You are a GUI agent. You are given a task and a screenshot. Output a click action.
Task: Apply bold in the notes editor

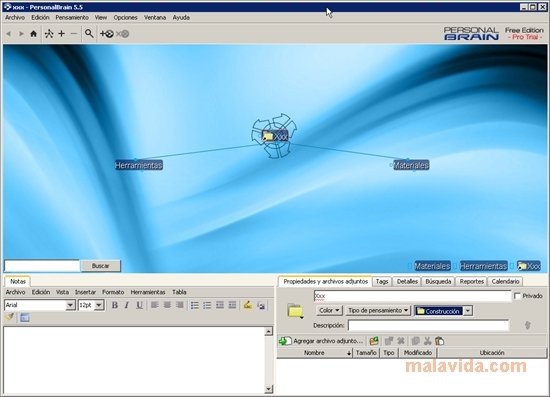click(114, 305)
